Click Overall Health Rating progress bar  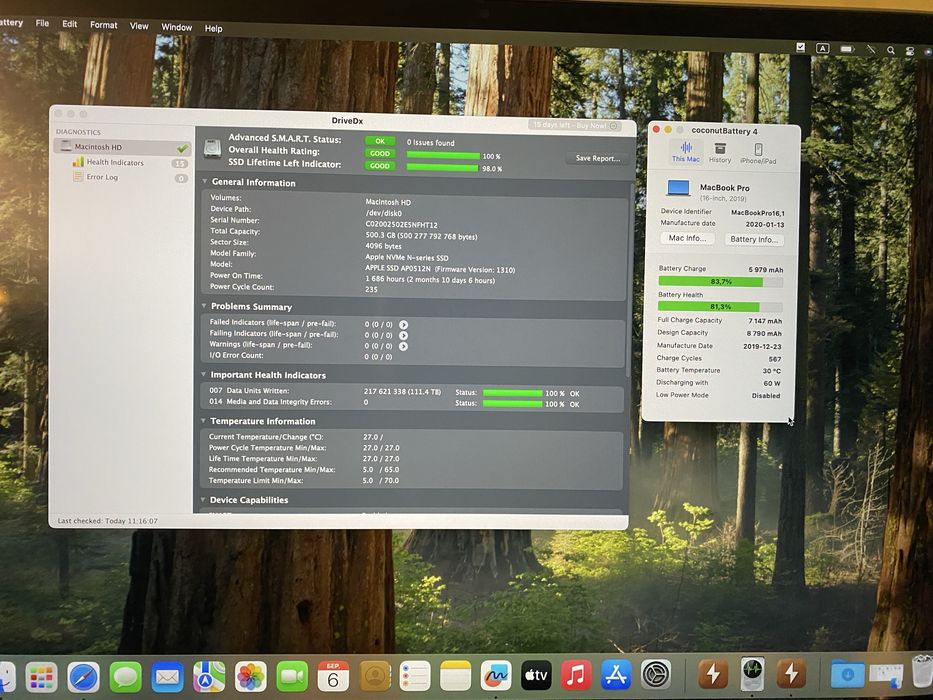pos(443,156)
